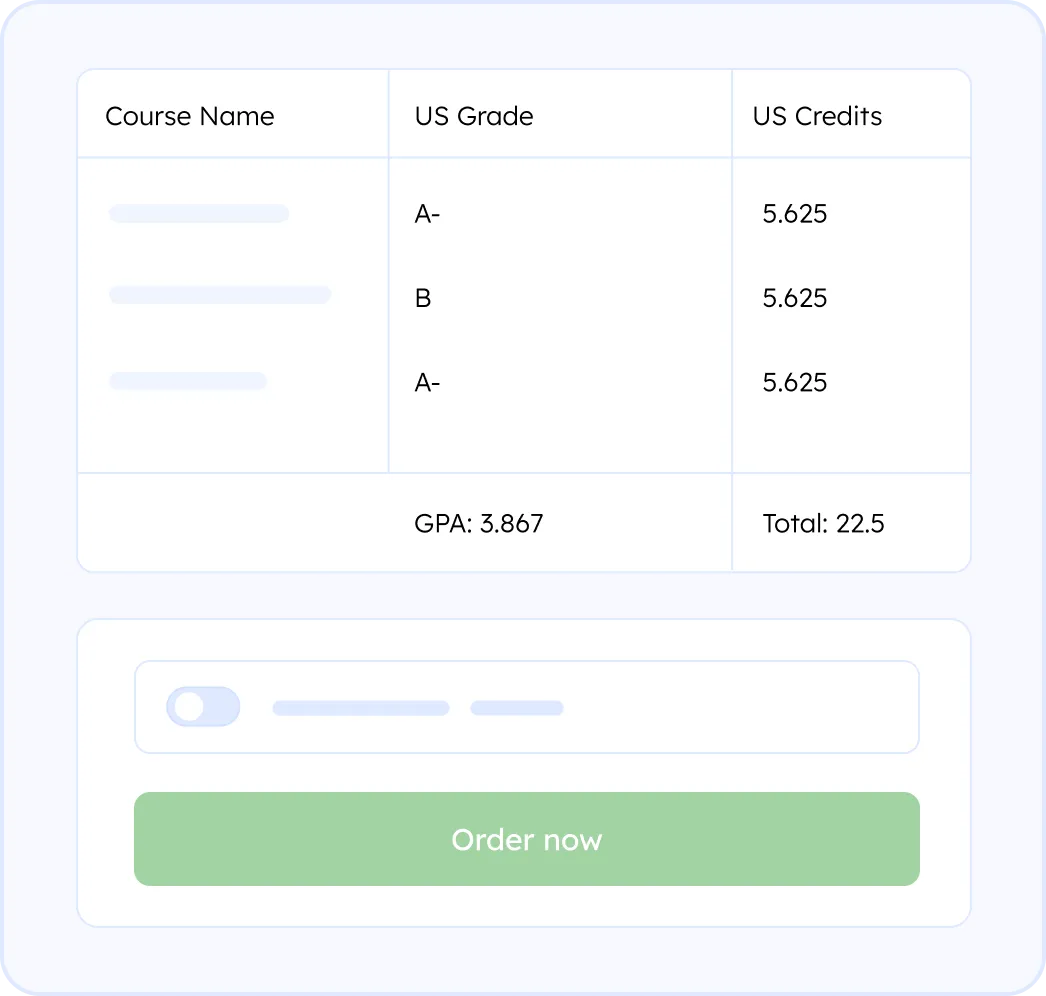This screenshot has width=1046, height=996.
Task: Select the Course Name column header
Action: (190, 116)
